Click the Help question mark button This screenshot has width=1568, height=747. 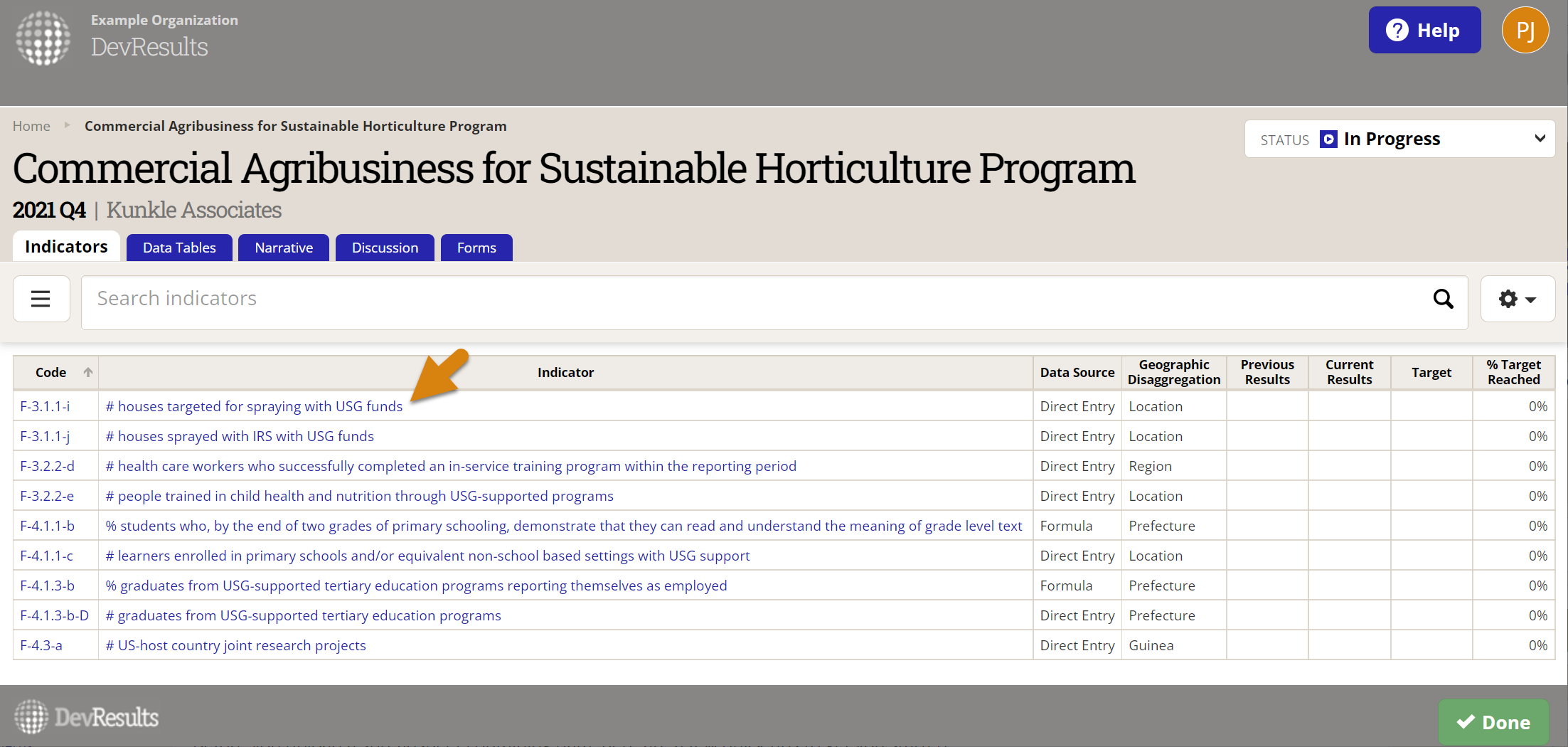point(1424,31)
